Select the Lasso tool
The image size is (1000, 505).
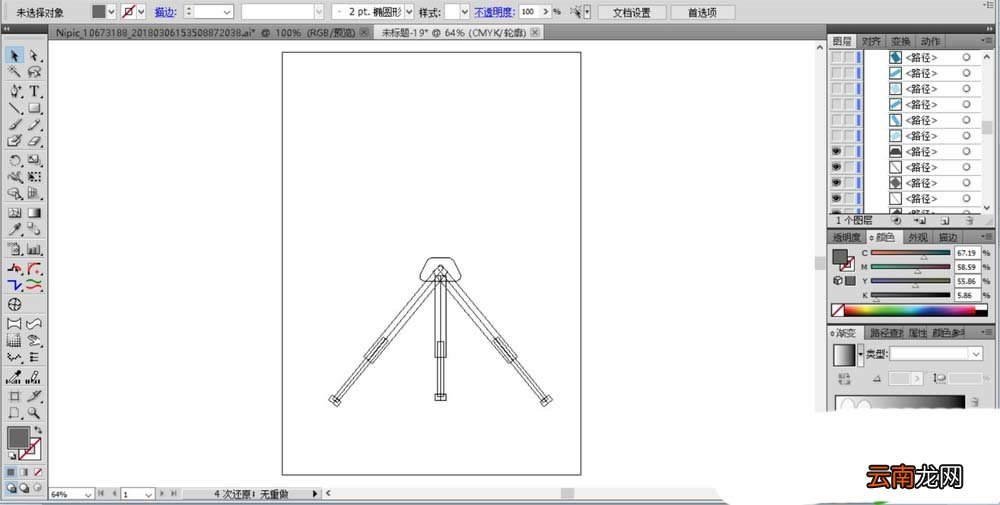(34, 72)
